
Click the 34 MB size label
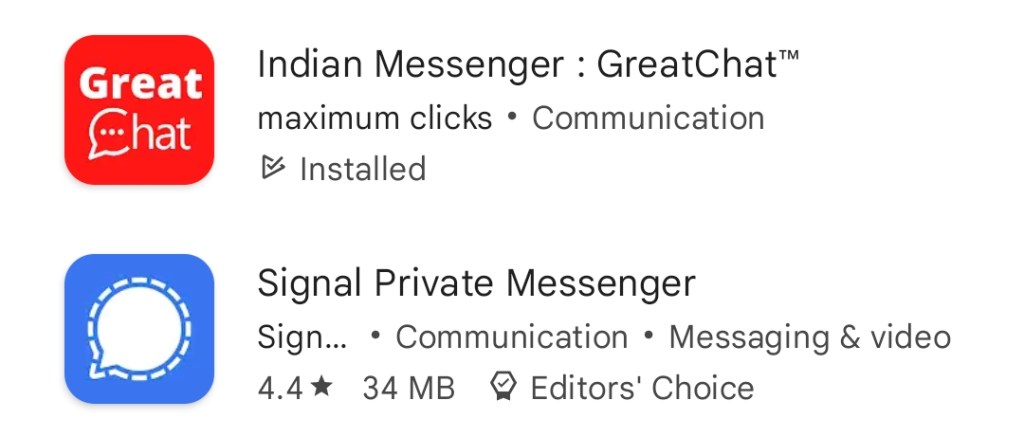[409, 388]
